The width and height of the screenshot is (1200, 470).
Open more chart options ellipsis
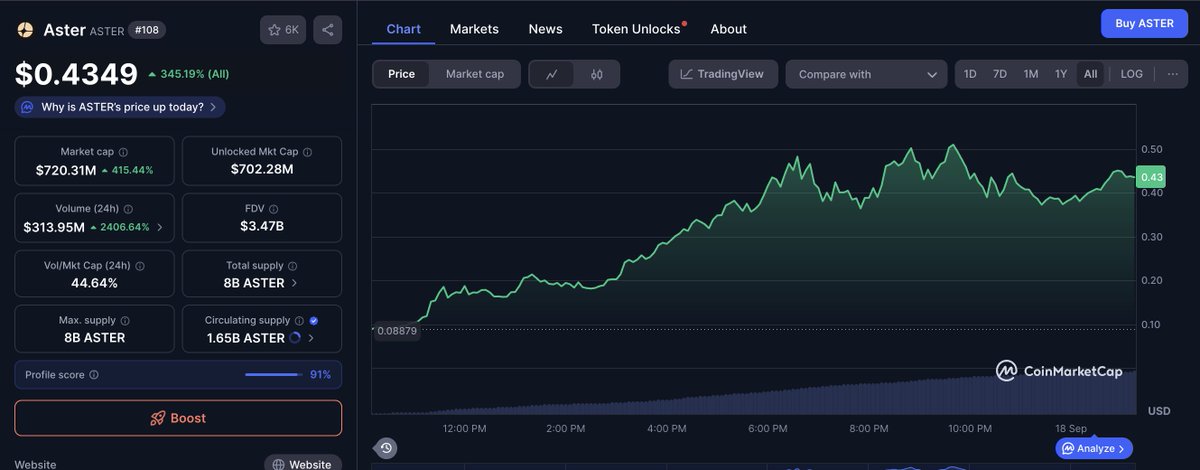[1172, 74]
